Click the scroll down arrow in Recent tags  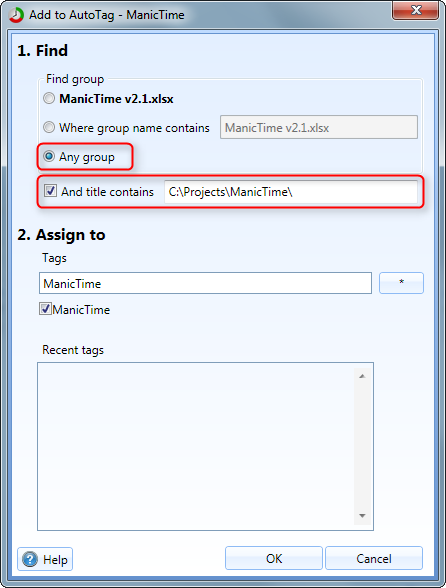click(362, 516)
